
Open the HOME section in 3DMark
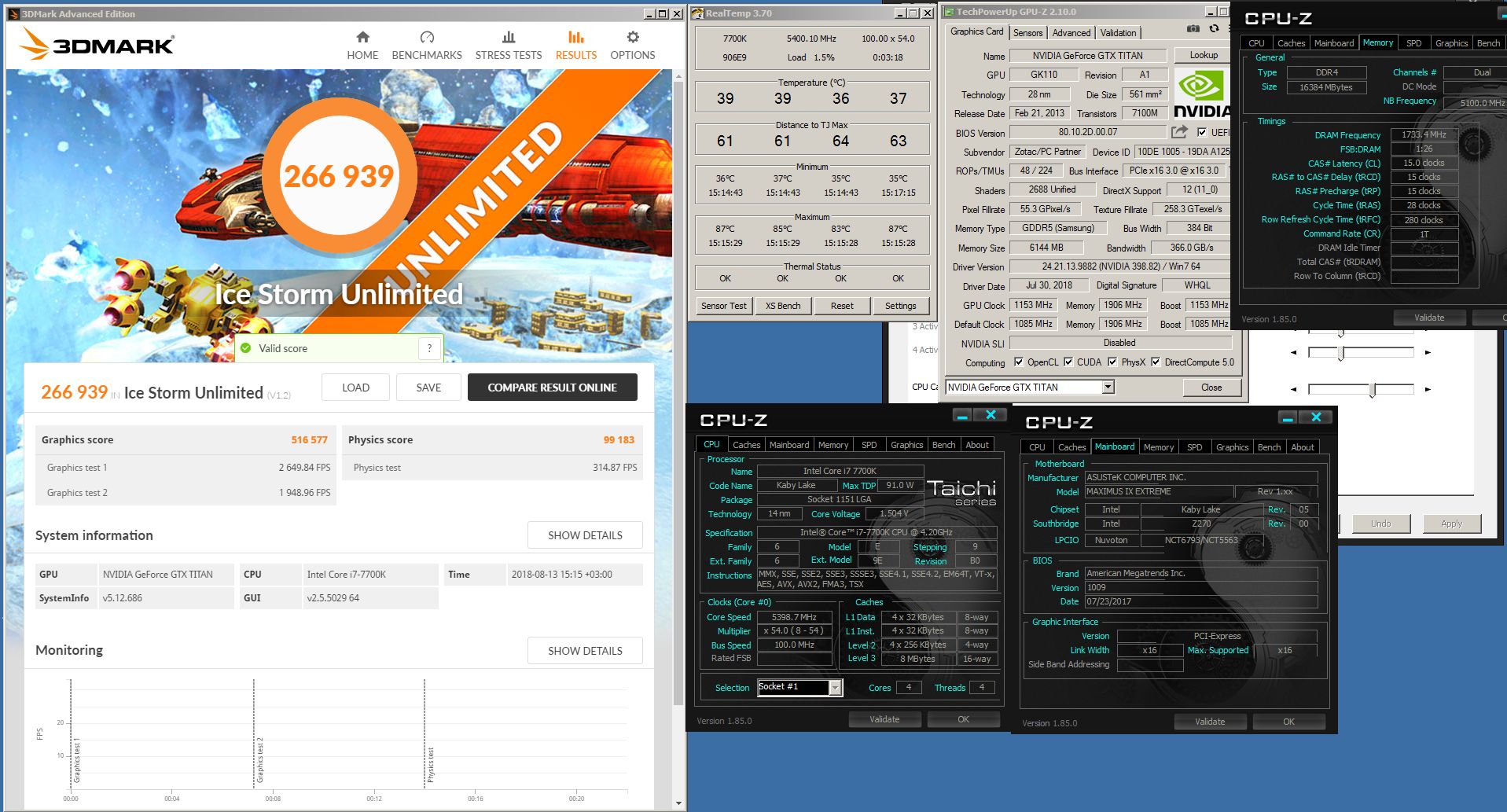click(362, 46)
